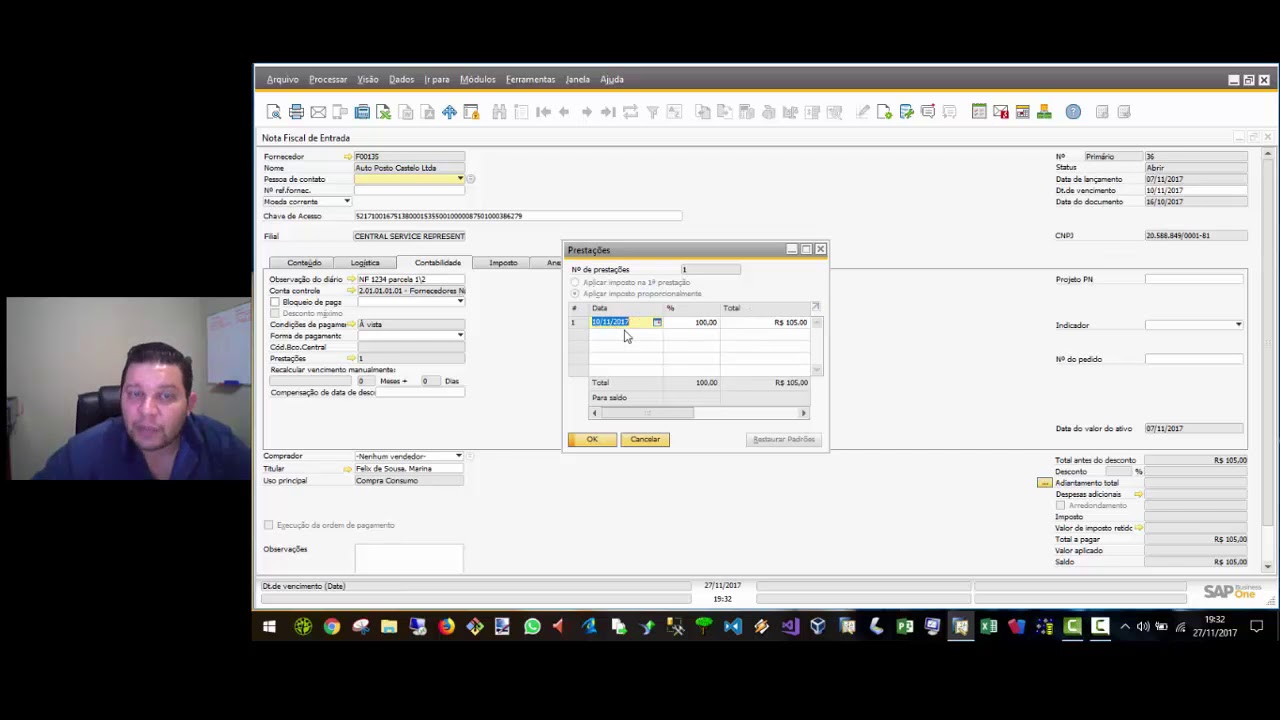The height and width of the screenshot is (720, 1280).
Task: Open the Bloqueio de pagamento reason dropdown
Action: [460, 302]
